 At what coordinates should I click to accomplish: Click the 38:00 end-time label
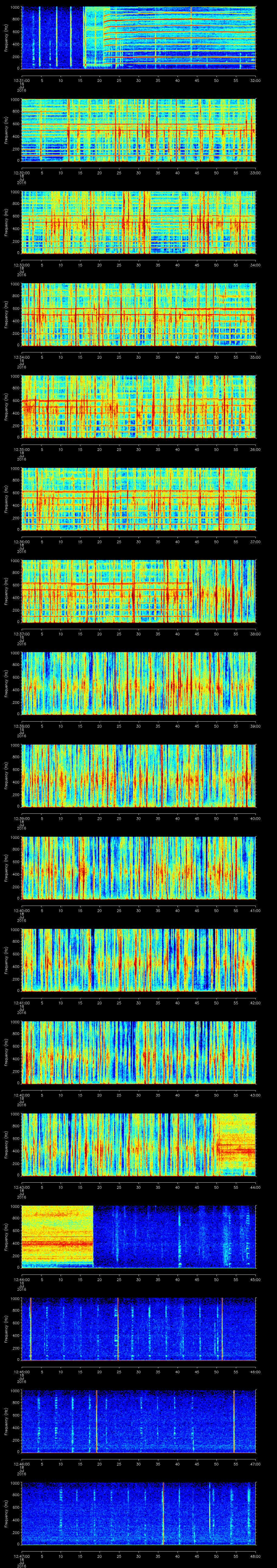click(255, 634)
